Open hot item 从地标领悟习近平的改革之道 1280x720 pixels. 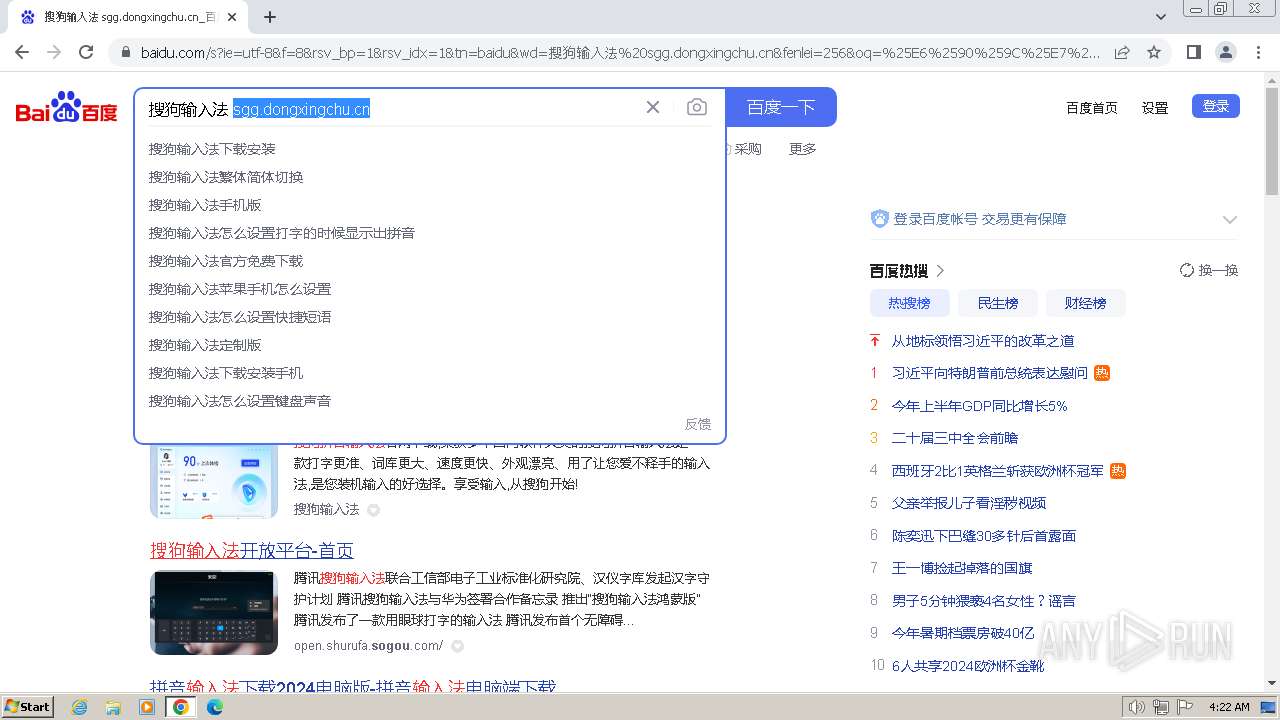click(983, 341)
